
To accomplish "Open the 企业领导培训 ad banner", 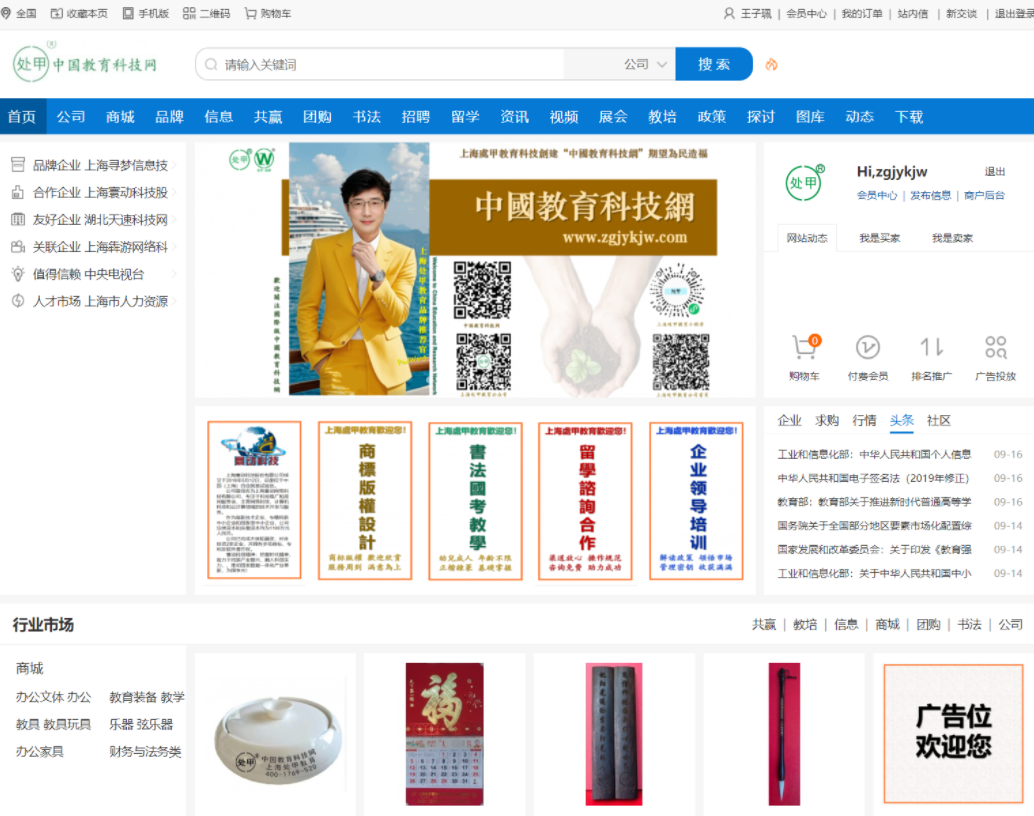I will tap(696, 501).
